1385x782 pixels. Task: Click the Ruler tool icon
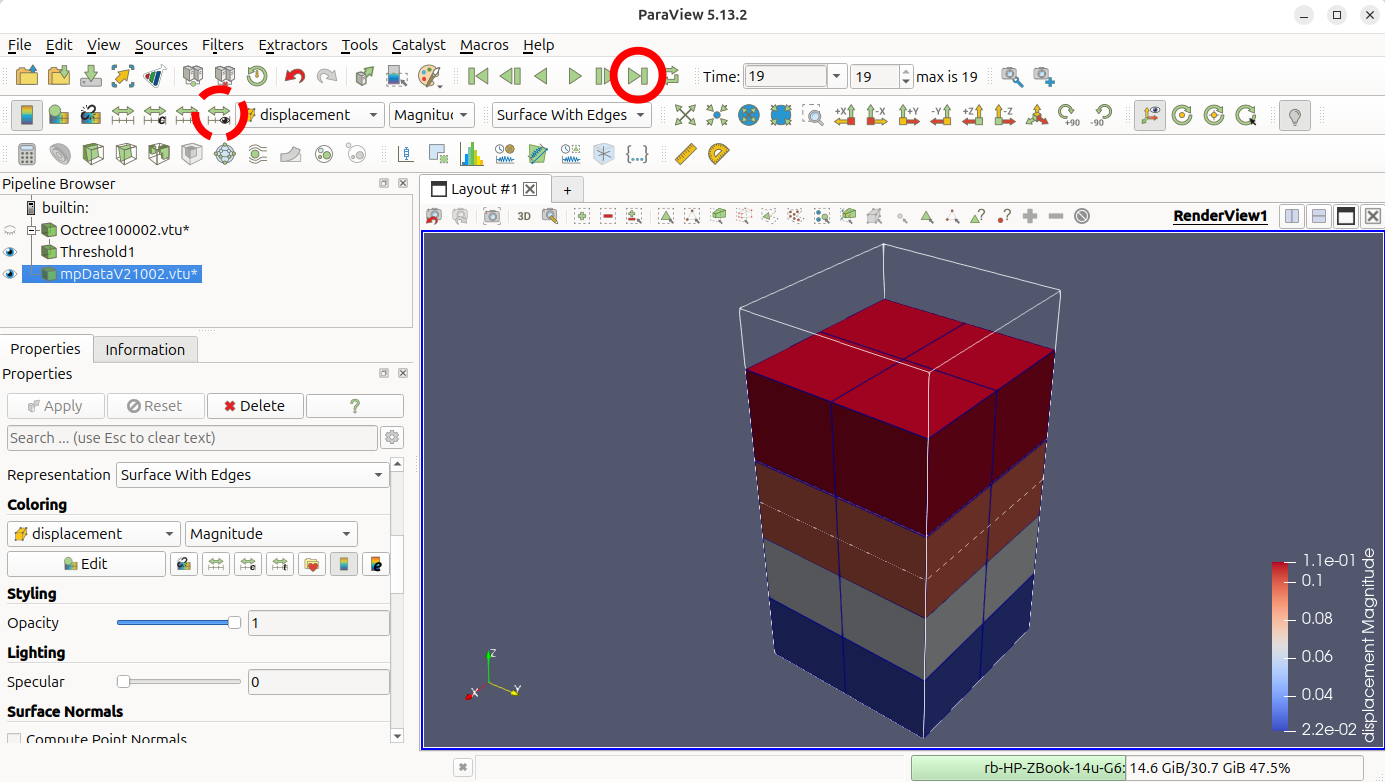(685, 154)
